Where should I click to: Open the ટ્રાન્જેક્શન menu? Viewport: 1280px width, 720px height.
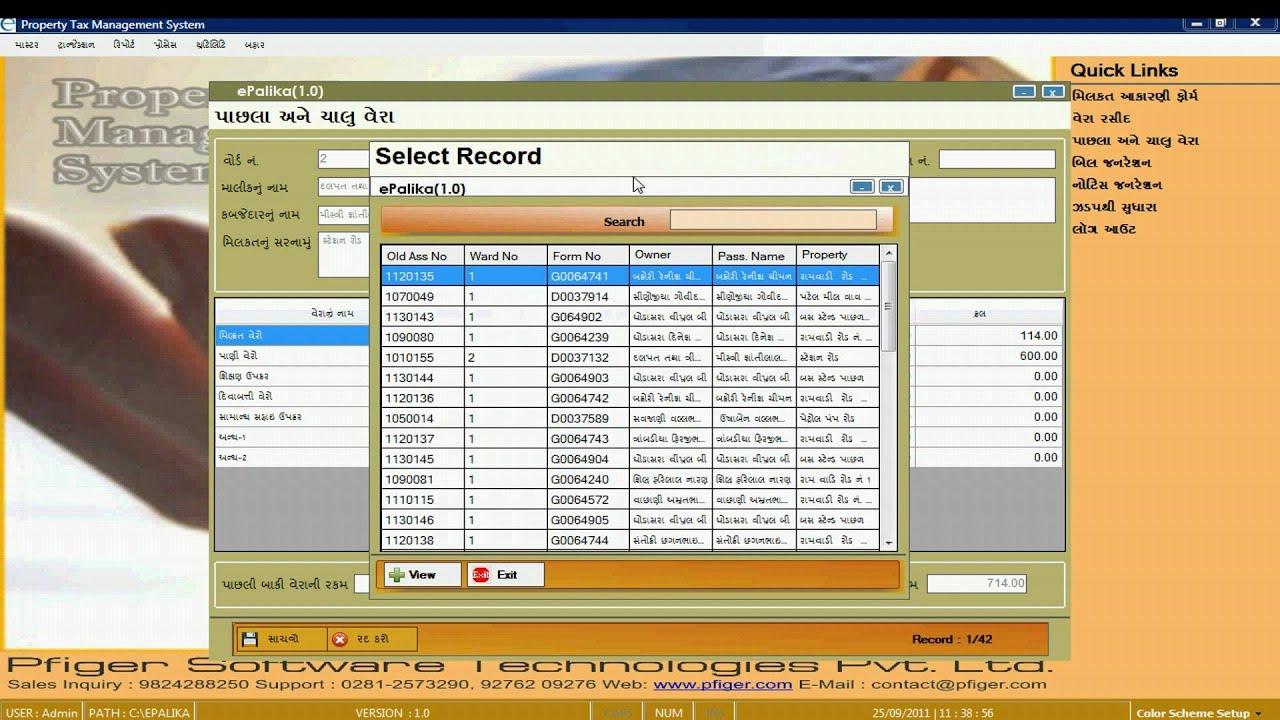(76, 45)
